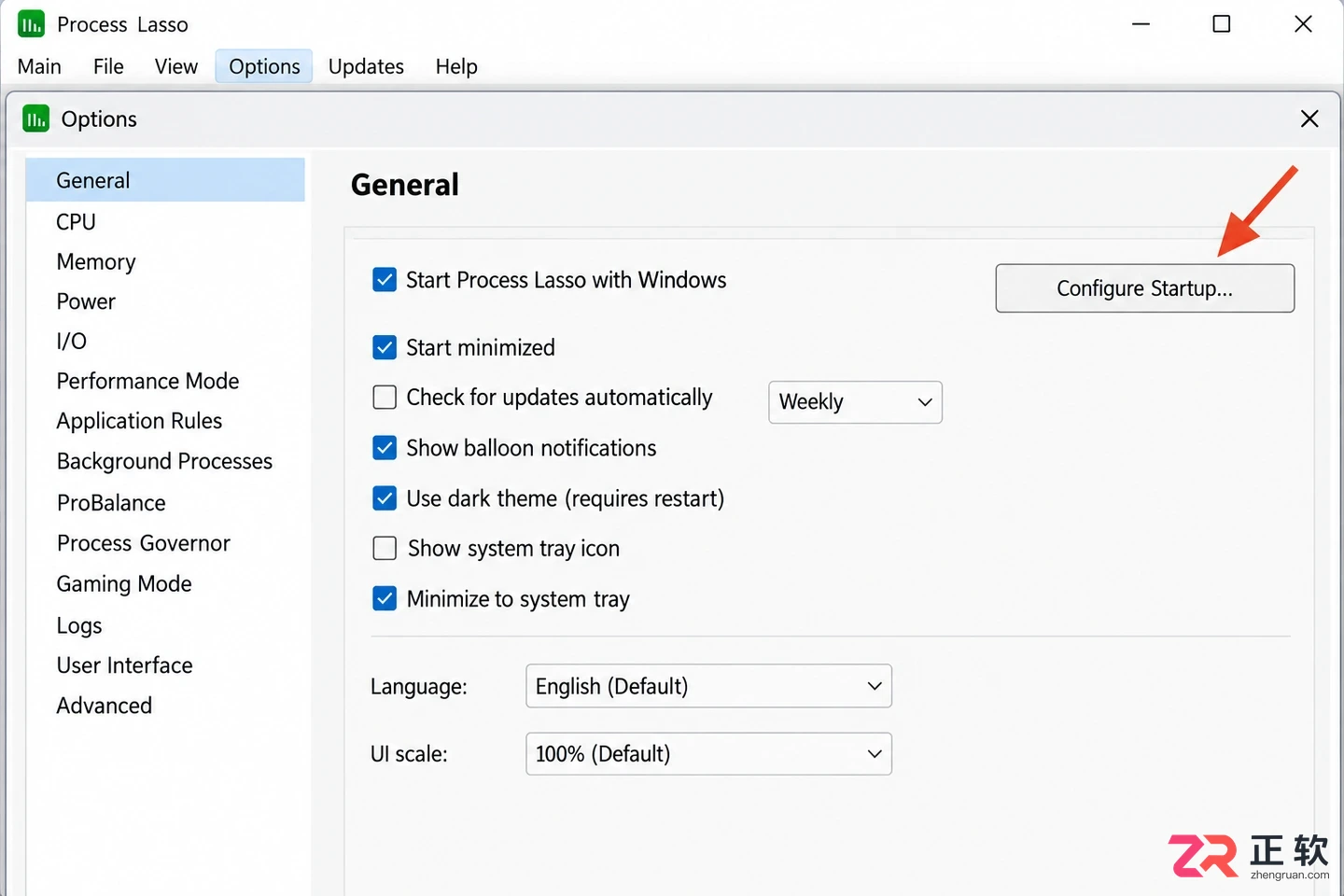
Task: Open the UI scale dropdown
Action: pyautogui.click(x=708, y=754)
